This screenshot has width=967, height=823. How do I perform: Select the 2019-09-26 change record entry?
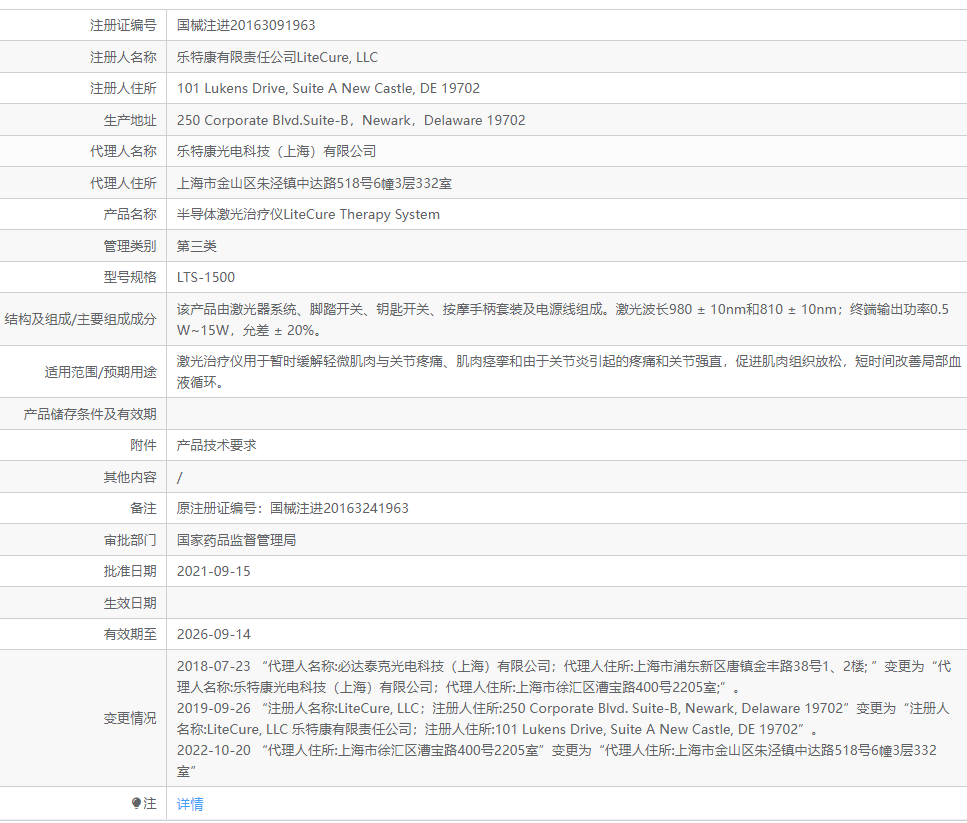(x=562, y=719)
